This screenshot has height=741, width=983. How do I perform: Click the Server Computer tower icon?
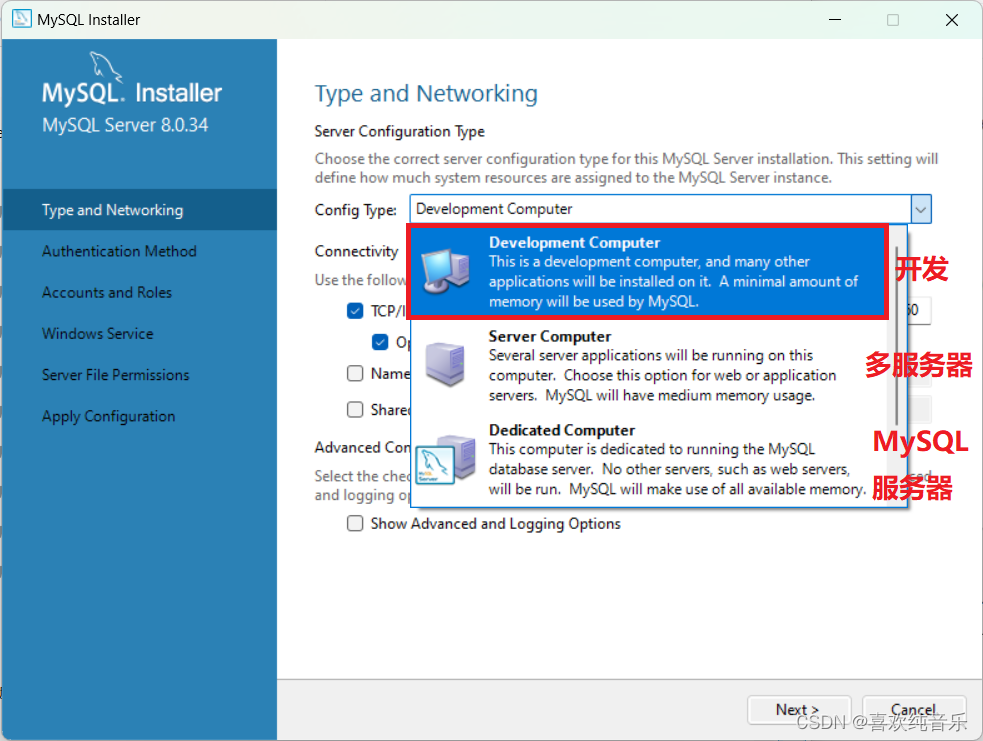(445, 364)
